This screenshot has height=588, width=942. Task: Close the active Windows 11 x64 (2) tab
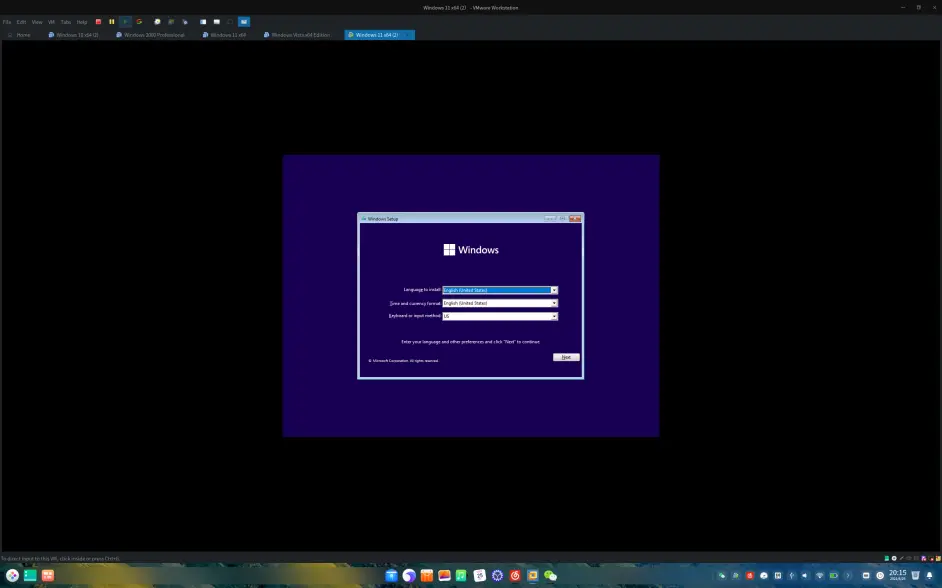click(409, 35)
